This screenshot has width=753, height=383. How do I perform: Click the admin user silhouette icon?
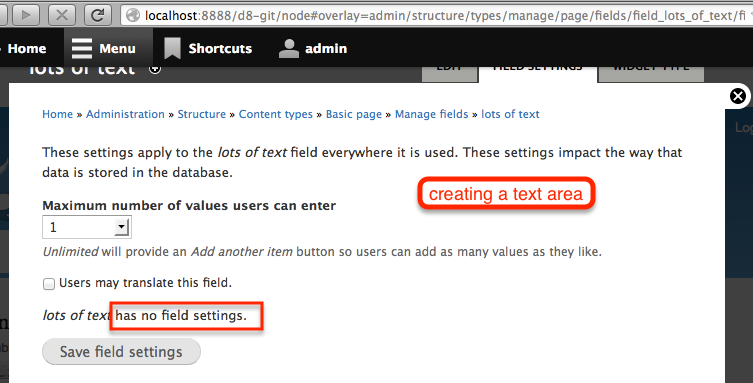(289, 48)
